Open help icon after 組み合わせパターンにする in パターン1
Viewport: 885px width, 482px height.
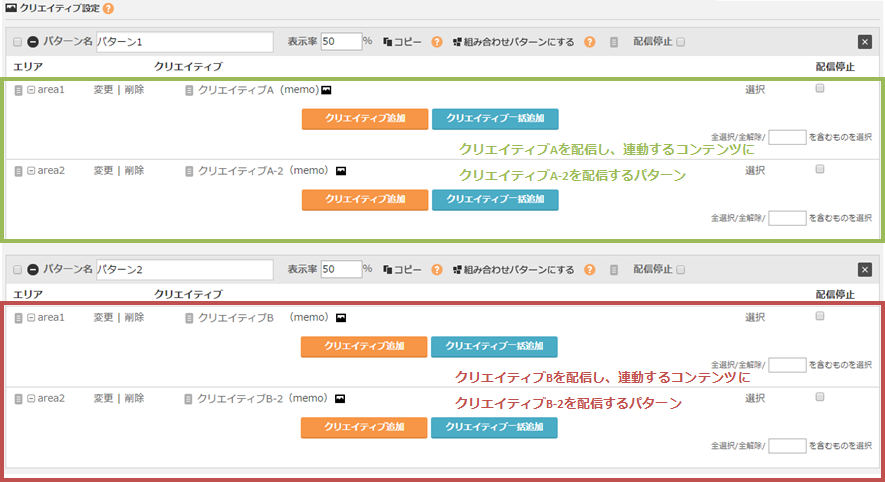590,42
